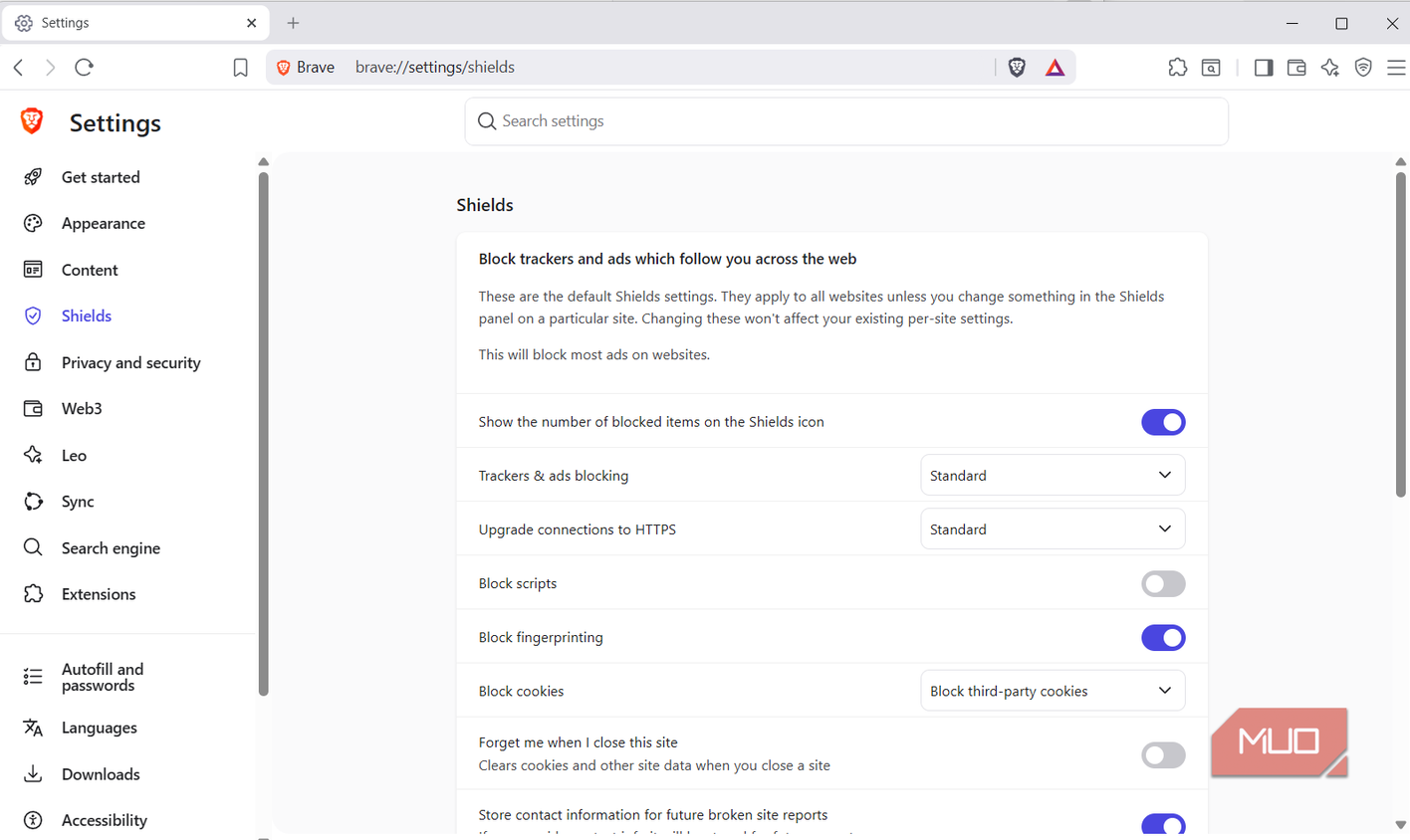Click the Brave VPN toolbar icon
Image resolution: width=1410 pixels, height=840 pixels.
tap(1363, 68)
